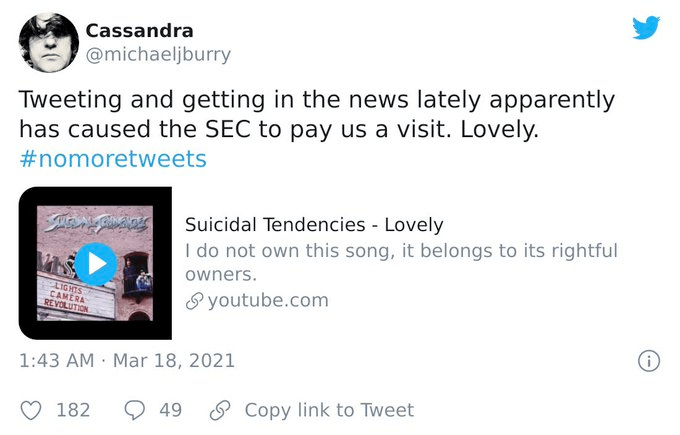Open the @michaeljburry handle link
This screenshot has width=680, height=435.
(x=157, y=54)
